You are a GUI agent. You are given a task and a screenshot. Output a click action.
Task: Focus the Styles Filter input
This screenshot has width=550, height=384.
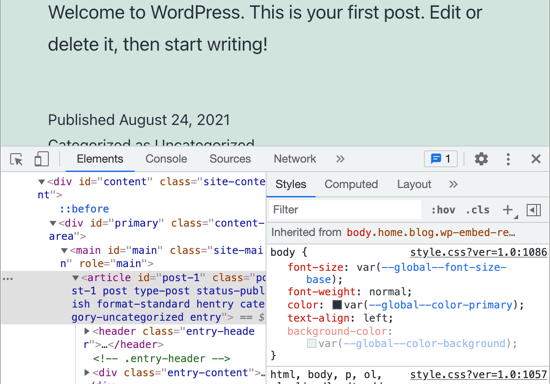click(x=344, y=210)
